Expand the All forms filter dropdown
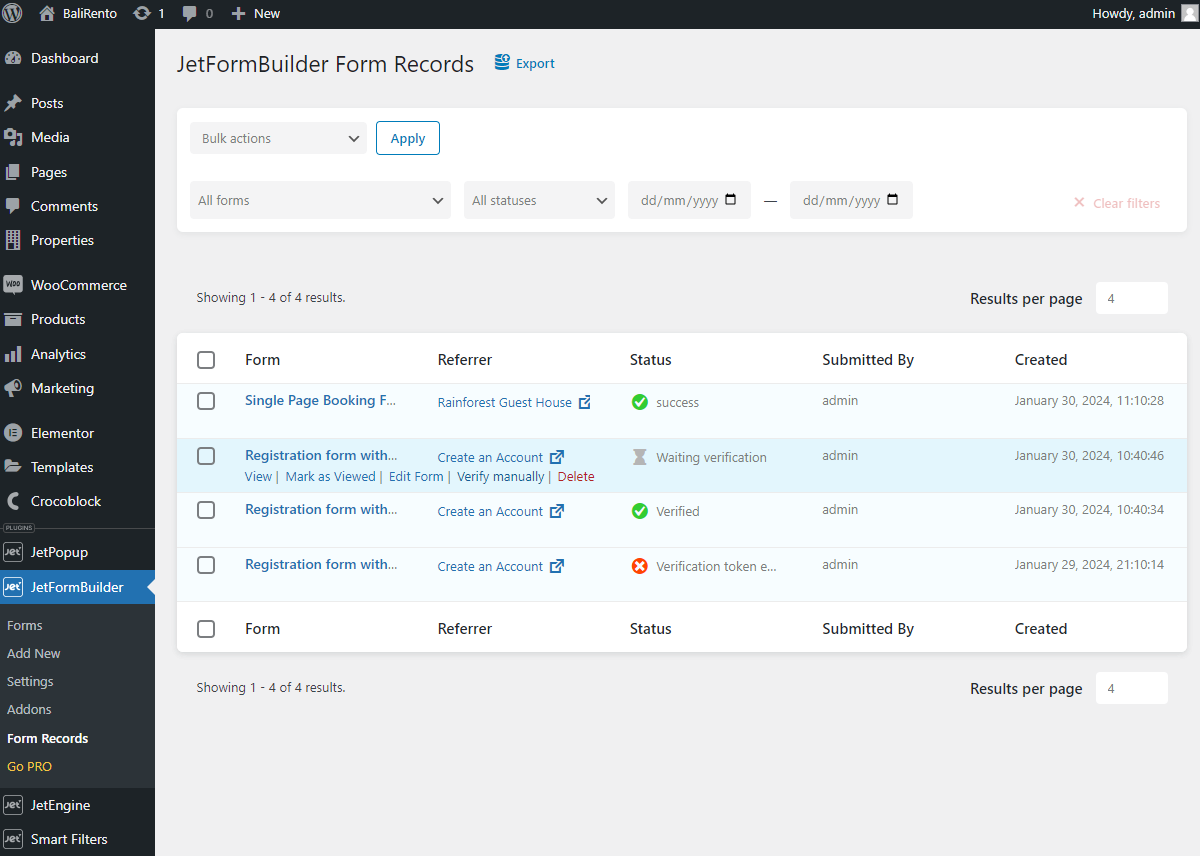The image size is (1200, 856). click(319, 200)
